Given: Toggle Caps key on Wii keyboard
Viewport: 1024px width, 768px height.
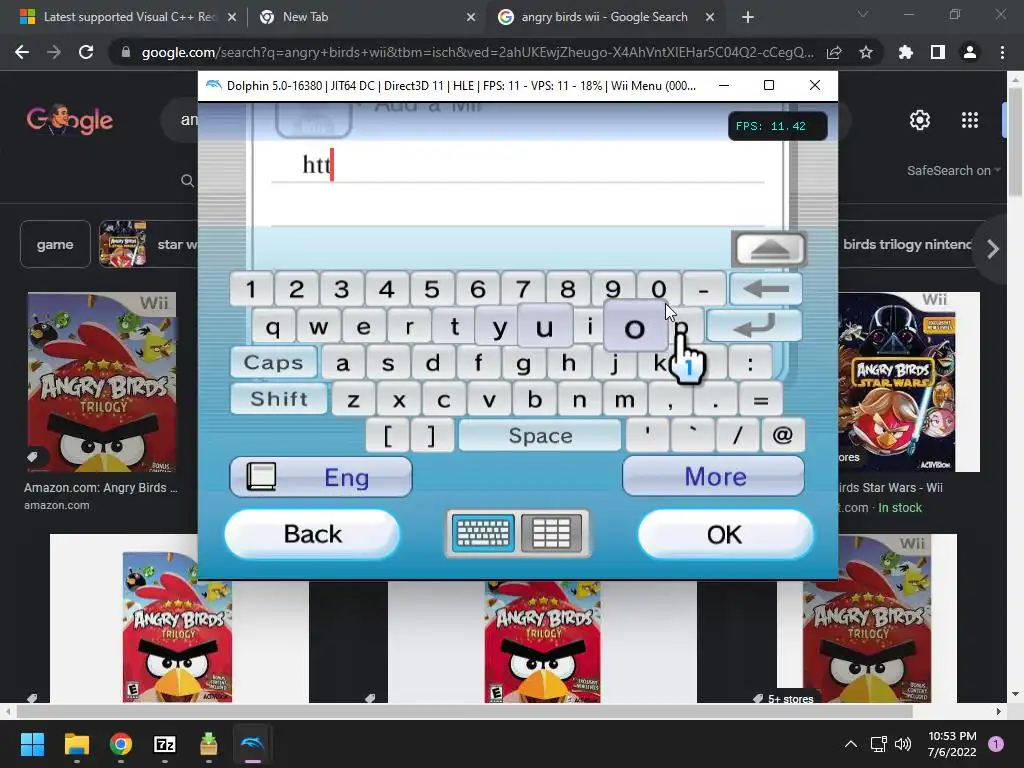Looking at the screenshot, I should coord(274,362).
